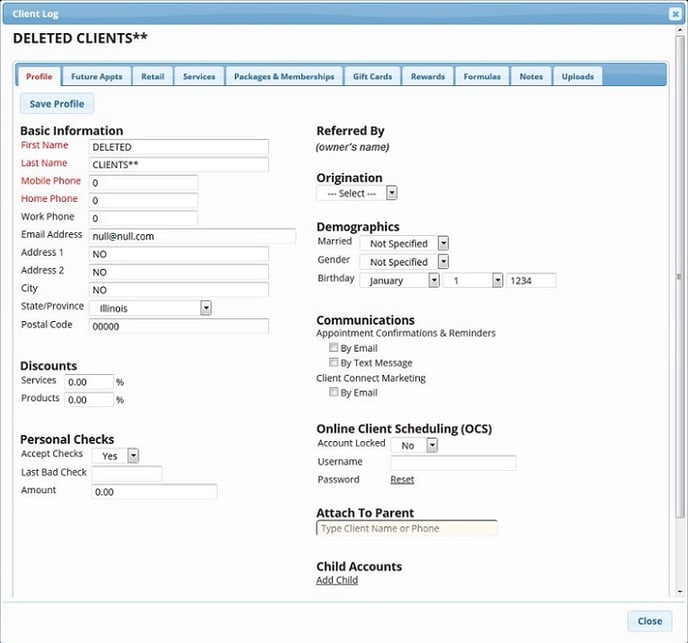688x643 pixels.
Task: Click the Attach To Parent search field
Action: click(406, 528)
